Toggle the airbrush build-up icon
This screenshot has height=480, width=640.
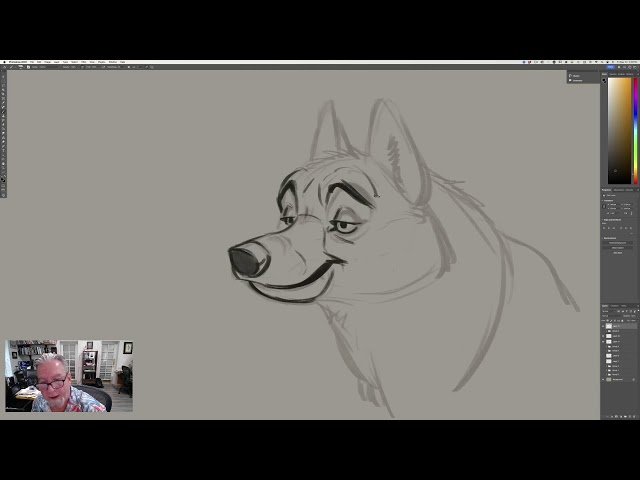click(103, 67)
